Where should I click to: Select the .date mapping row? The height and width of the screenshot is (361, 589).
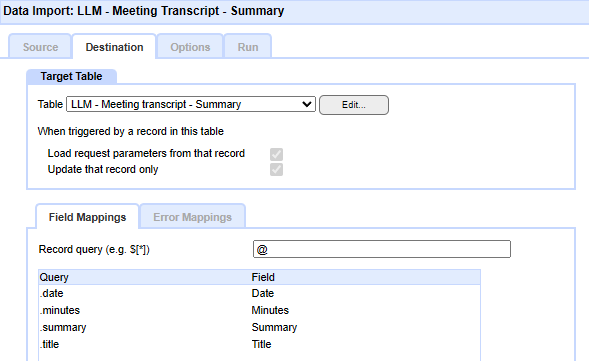pyautogui.click(x=259, y=293)
